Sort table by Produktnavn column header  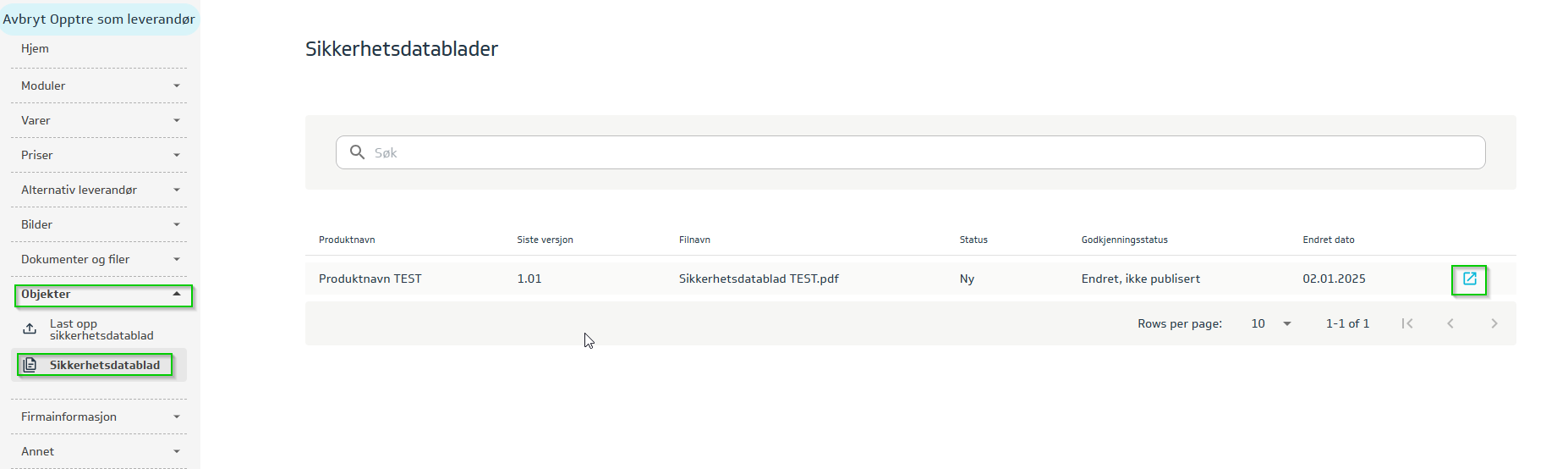point(347,240)
